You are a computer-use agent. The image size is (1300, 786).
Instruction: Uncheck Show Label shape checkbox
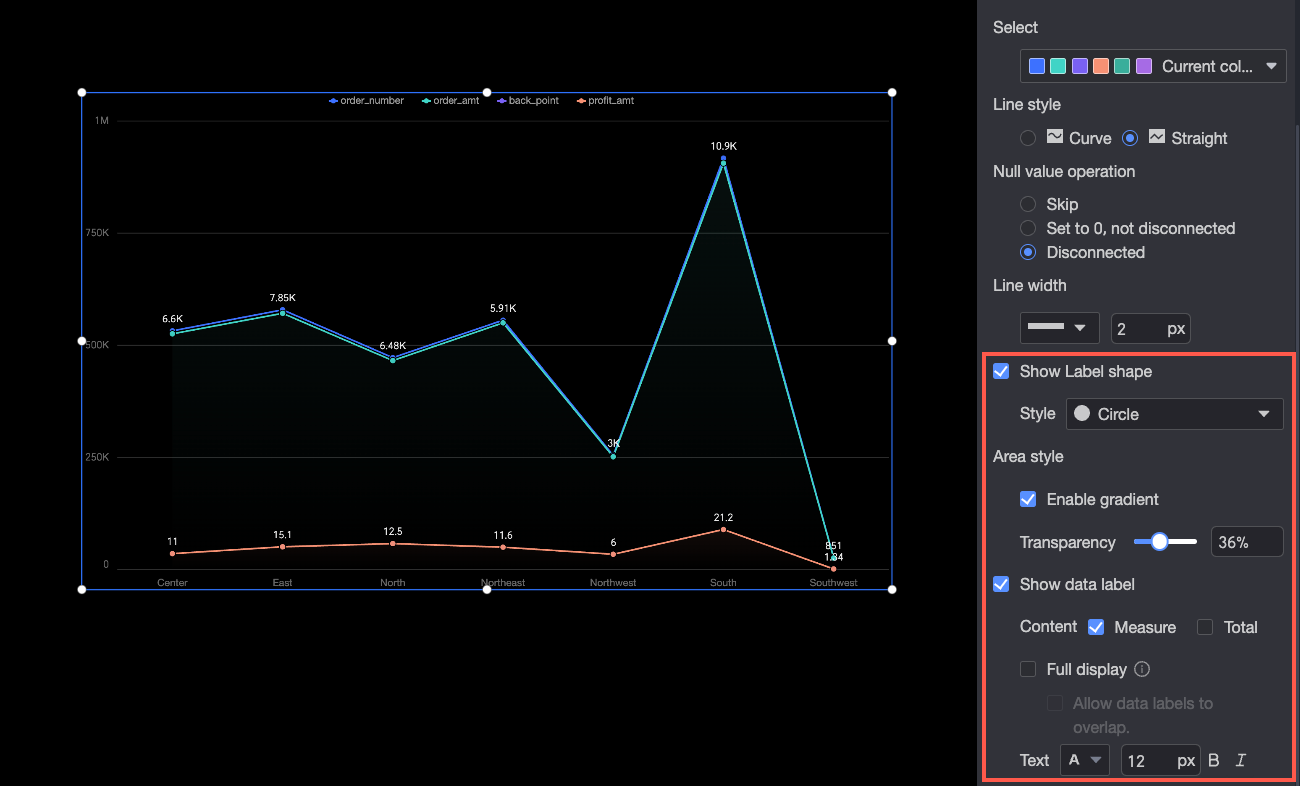point(1001,371)
